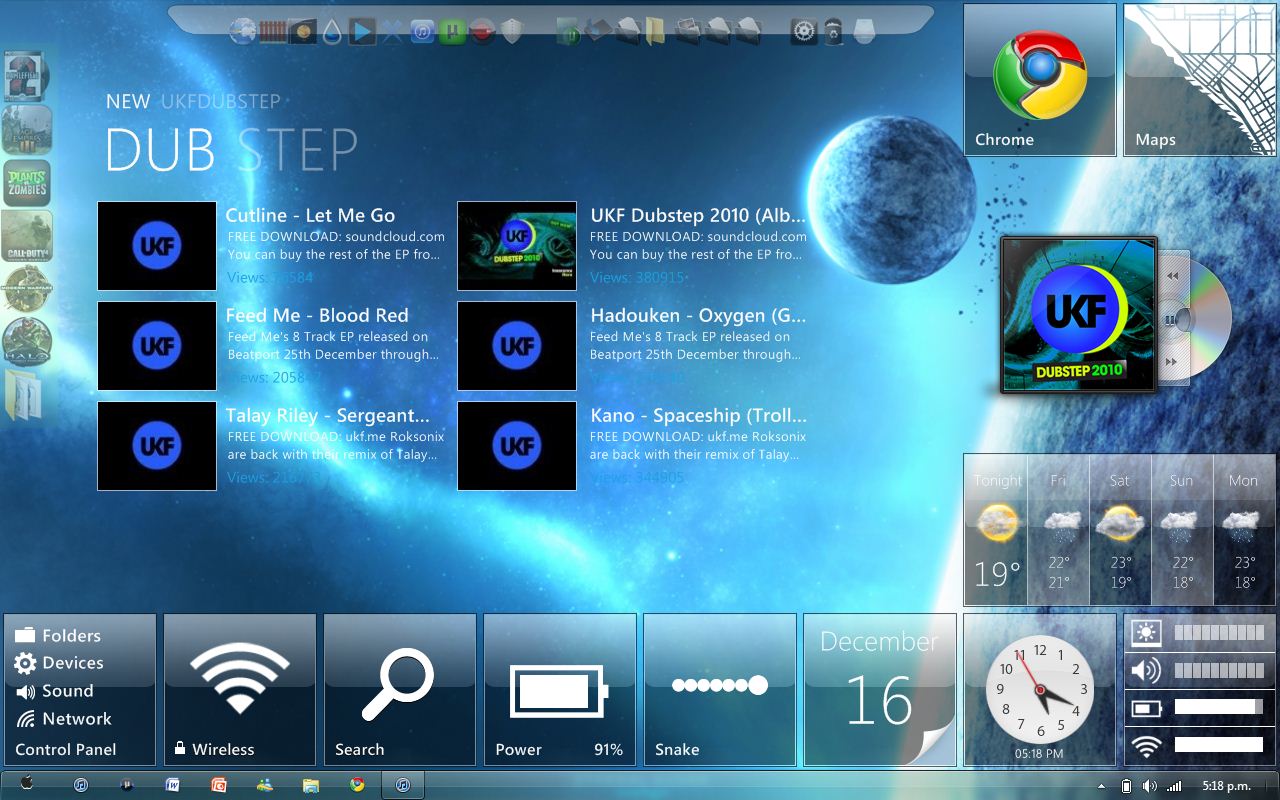Click the UKF Dubstep 2010 video thumbnail
This screenshot has width=1280, height=800.
point(517,246)
